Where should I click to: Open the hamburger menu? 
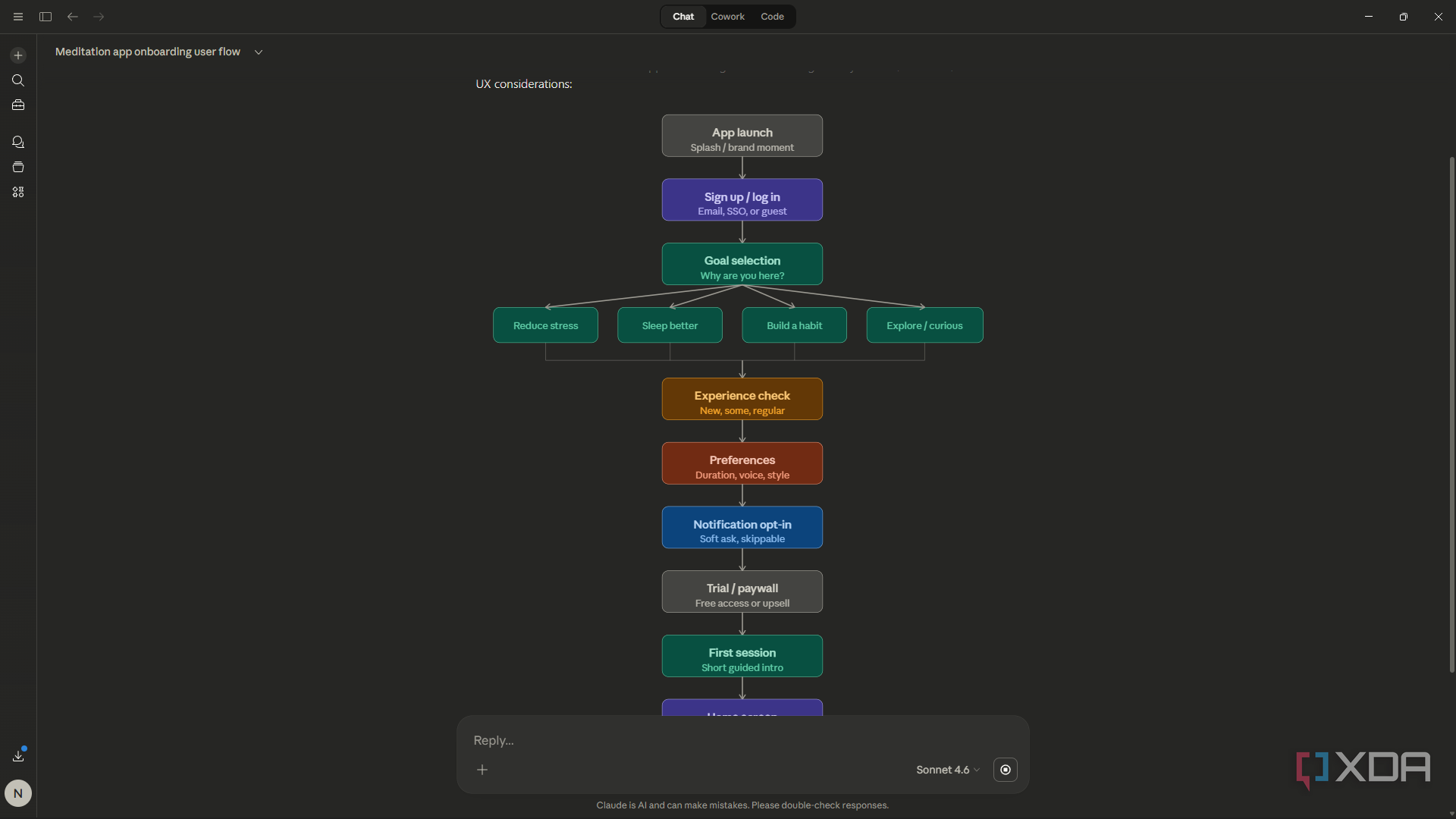[x=18, y=17]
